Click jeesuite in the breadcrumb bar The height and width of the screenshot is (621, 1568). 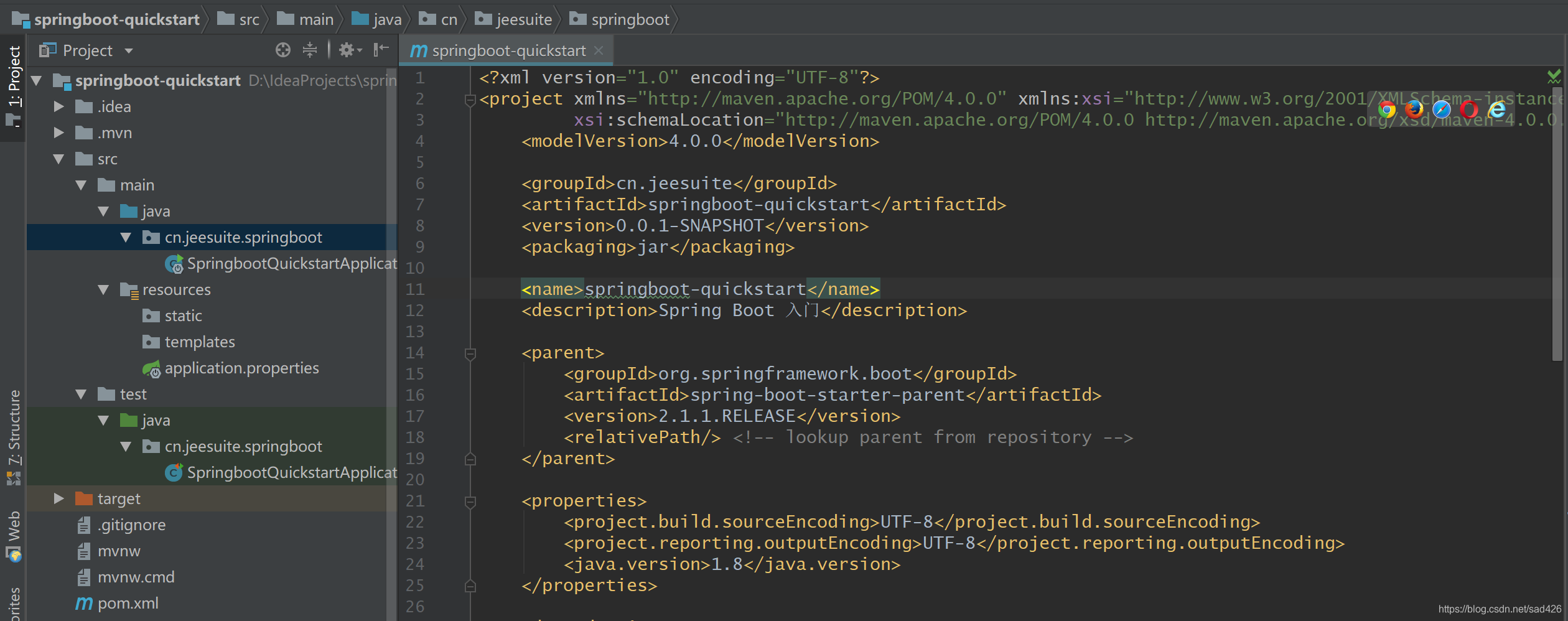pyautogui.click(x=524, y=19)
